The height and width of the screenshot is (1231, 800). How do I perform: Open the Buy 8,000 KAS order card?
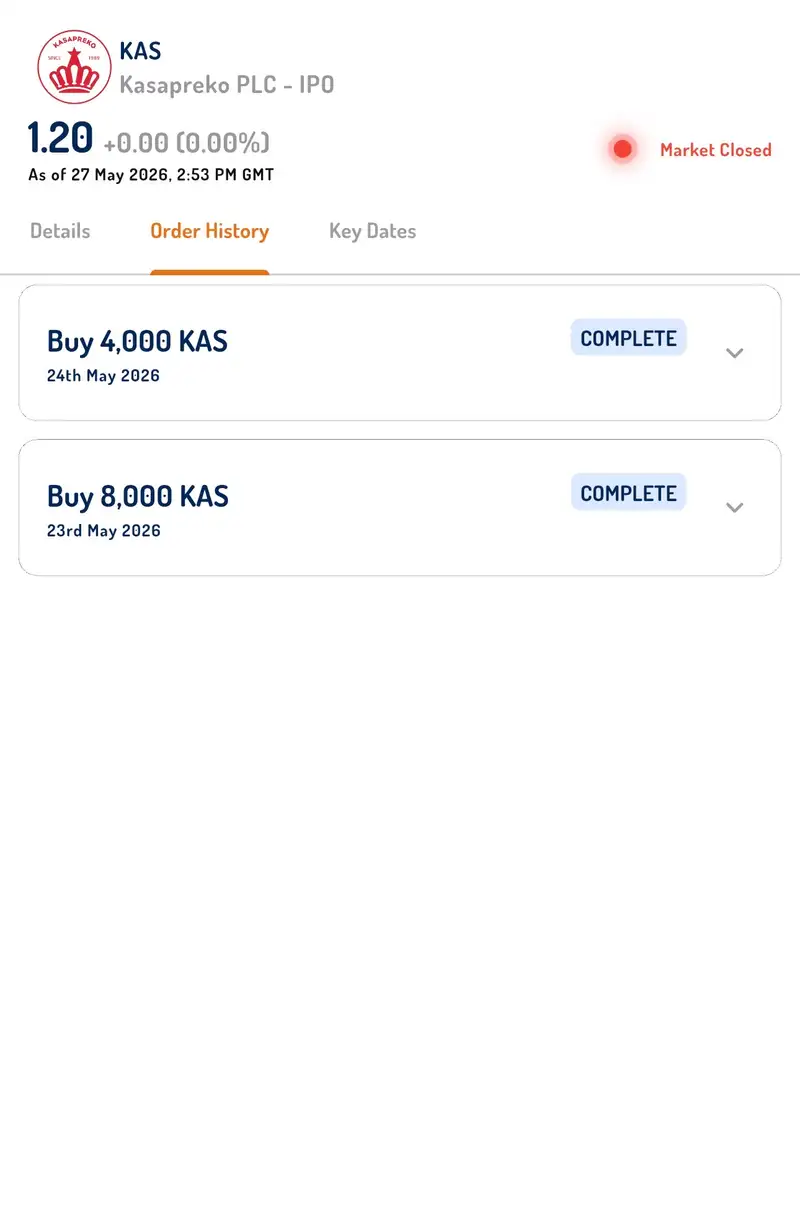coord(400,507)
